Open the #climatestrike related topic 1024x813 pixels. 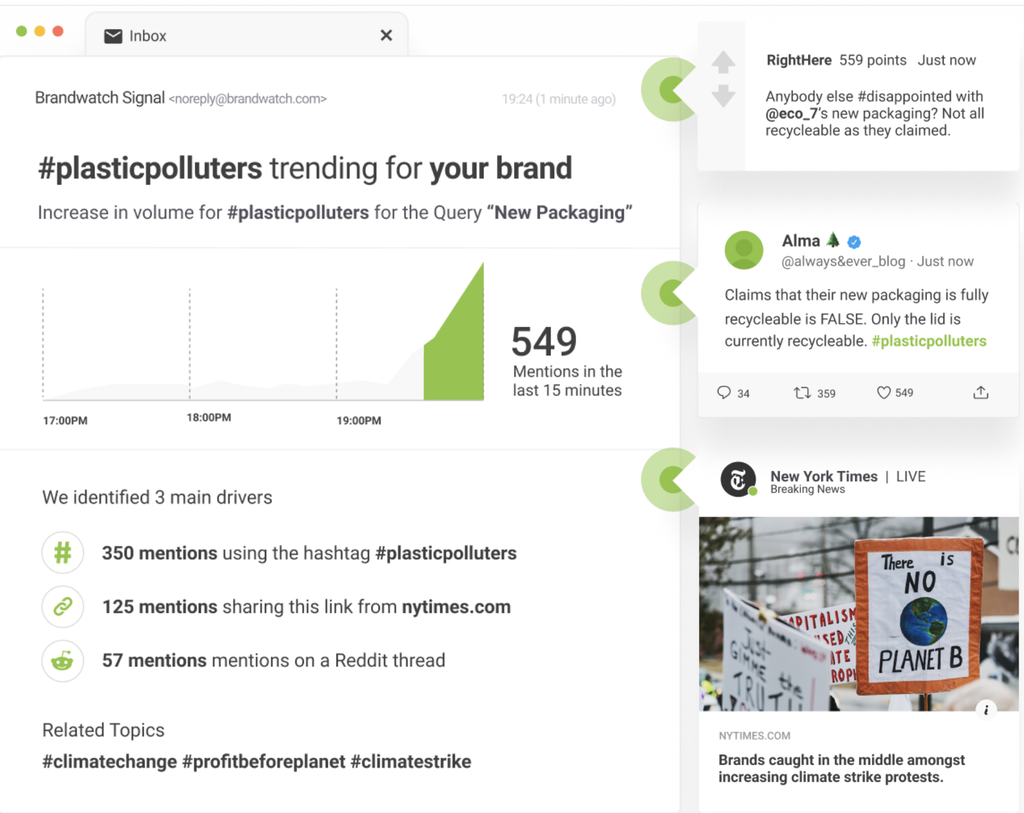pos(410,762)
